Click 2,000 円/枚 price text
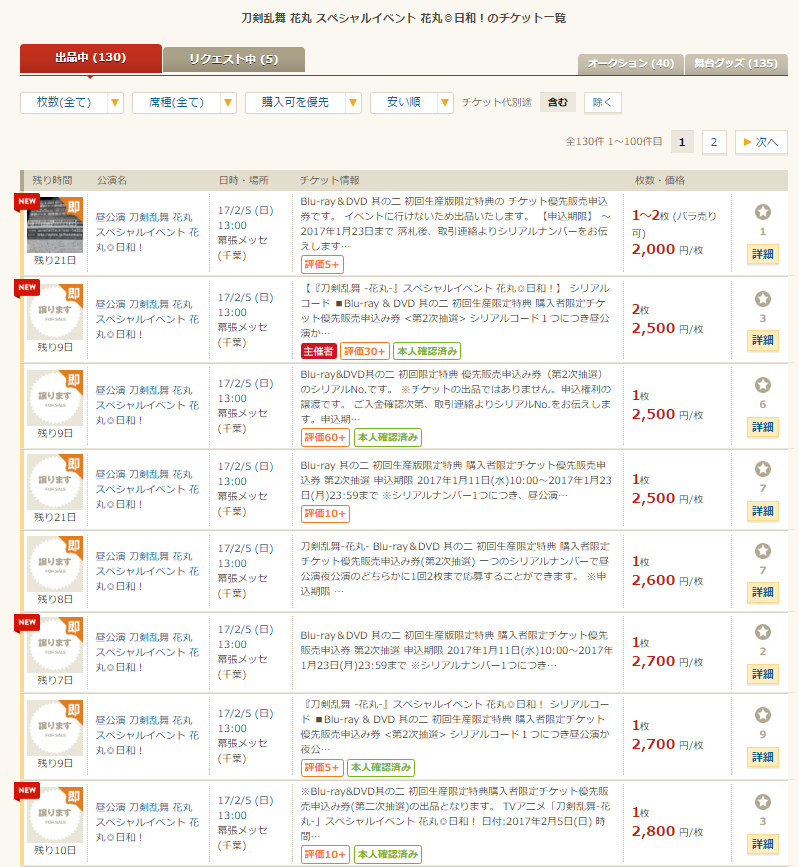 pyautogui.click(x=667, y=249)
